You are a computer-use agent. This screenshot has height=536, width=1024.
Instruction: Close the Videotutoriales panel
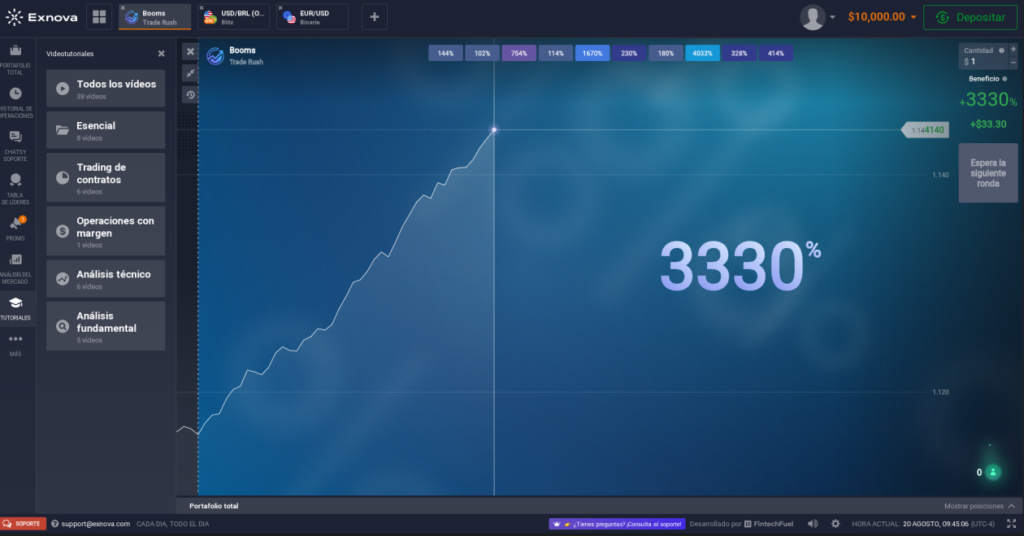(161, 53)
